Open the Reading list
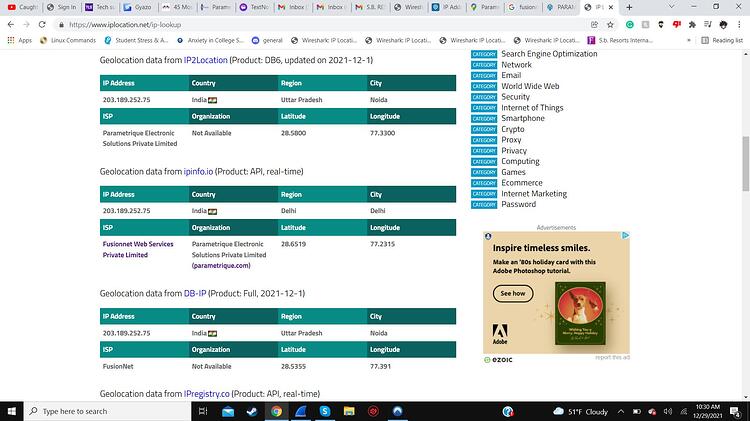This screenshot has height=421, width=750. [x=722, y=40]
